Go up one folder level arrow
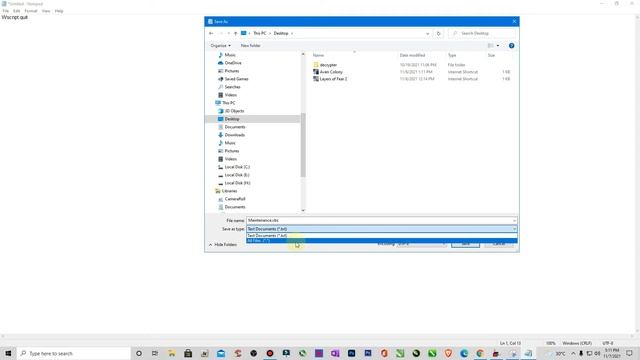This screenshot has height=360, width=640. click(236, 33)
